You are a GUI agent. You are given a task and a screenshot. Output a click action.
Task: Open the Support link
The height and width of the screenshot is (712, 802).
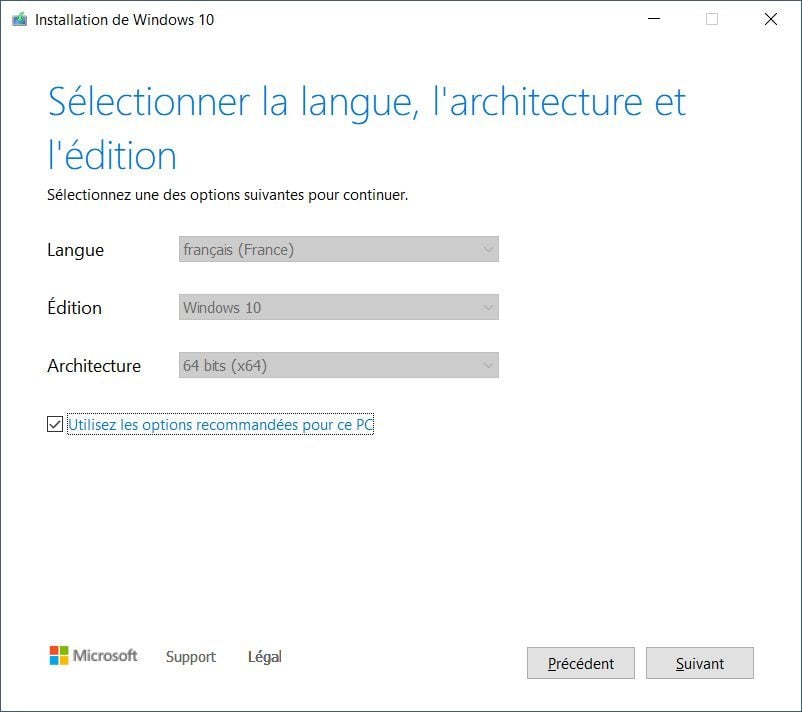tap(191, 656)
